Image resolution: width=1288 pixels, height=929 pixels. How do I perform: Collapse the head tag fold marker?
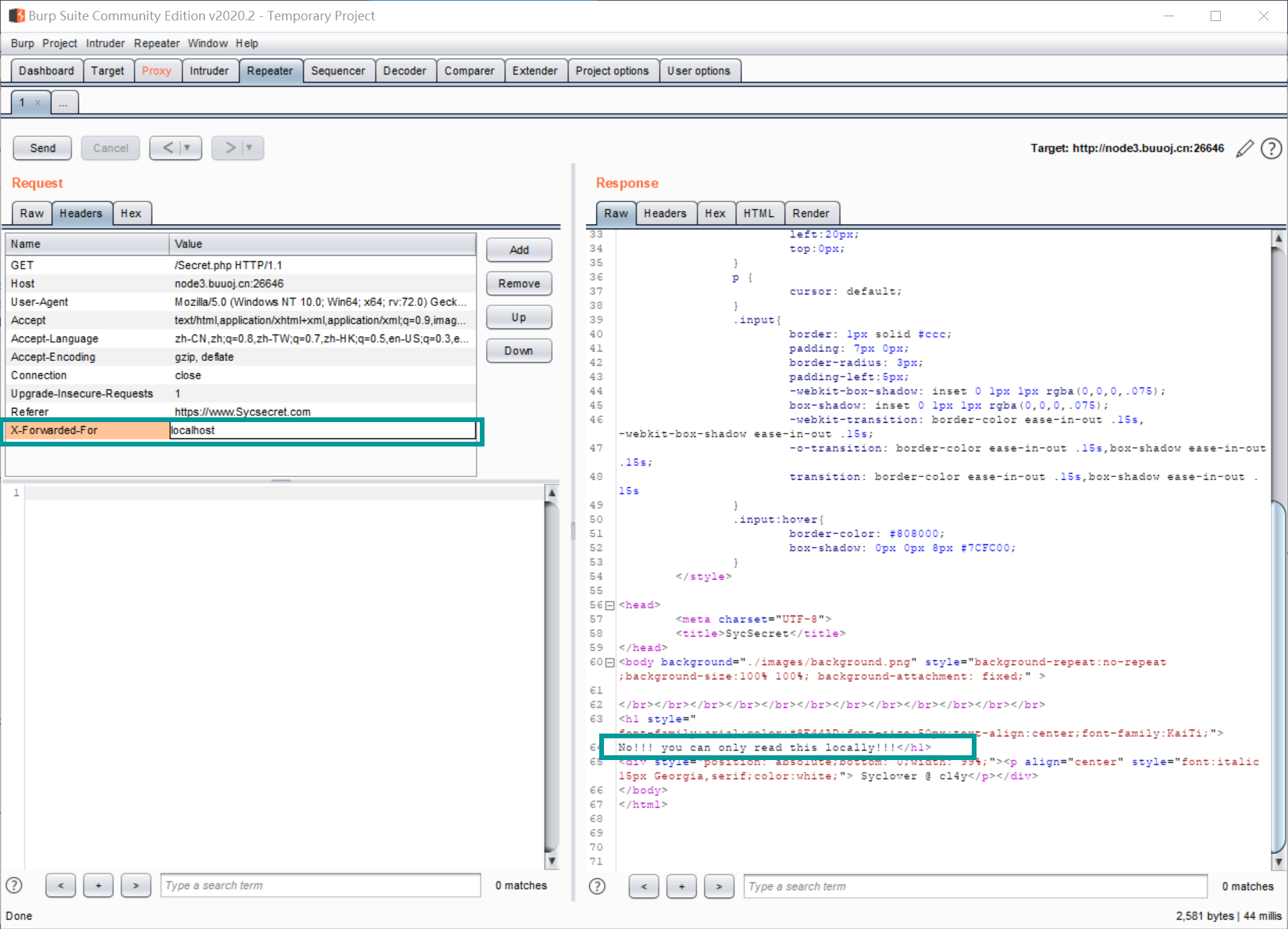click(x=610, y=605)
